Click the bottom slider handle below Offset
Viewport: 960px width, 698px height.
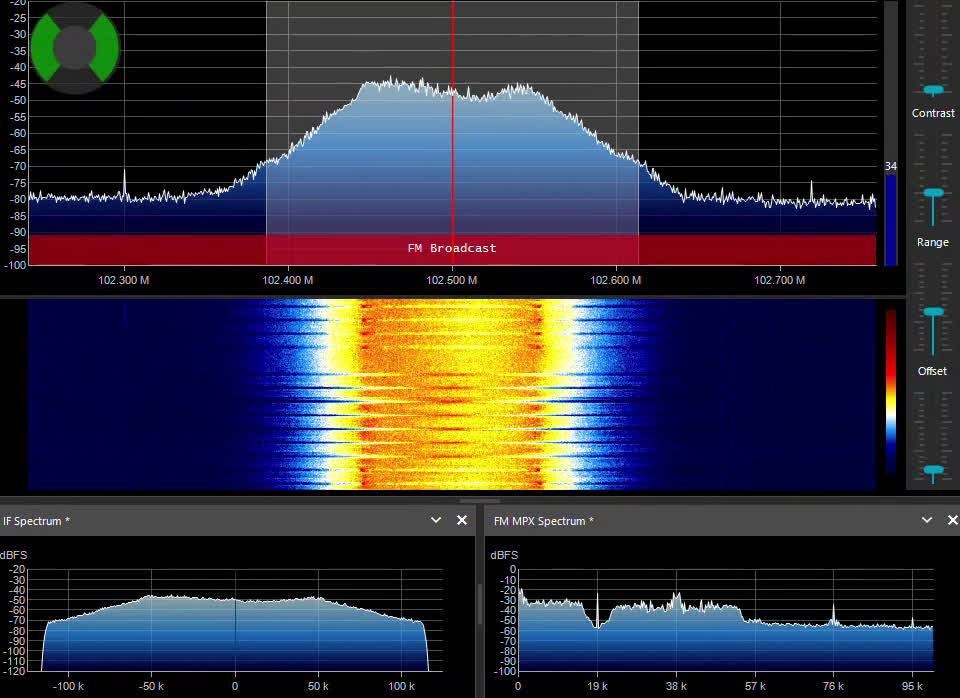point(933,468)
